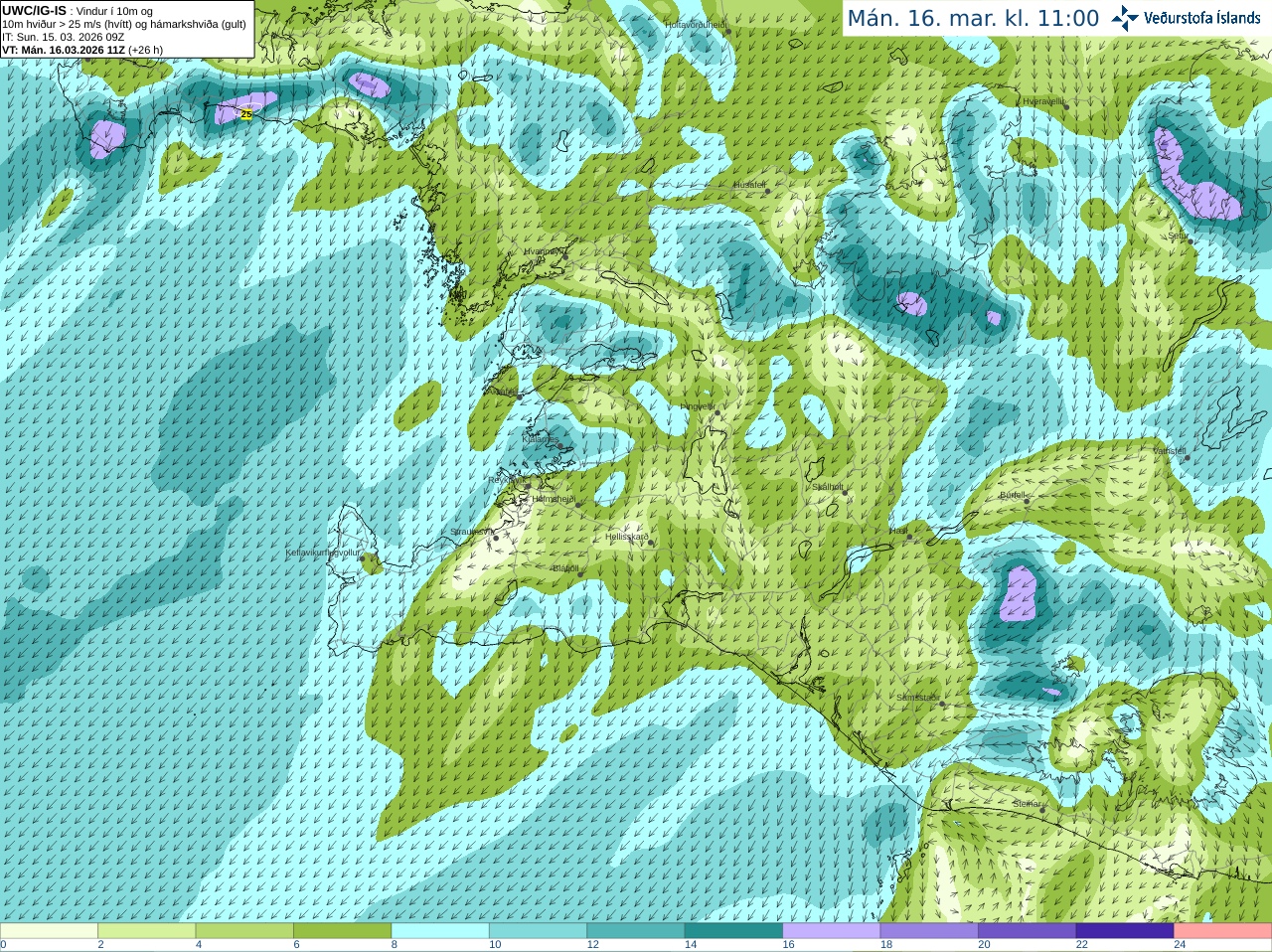
Task: Click the 18–20 m/s purple legend swatch
Action: [x=929, y=931]
